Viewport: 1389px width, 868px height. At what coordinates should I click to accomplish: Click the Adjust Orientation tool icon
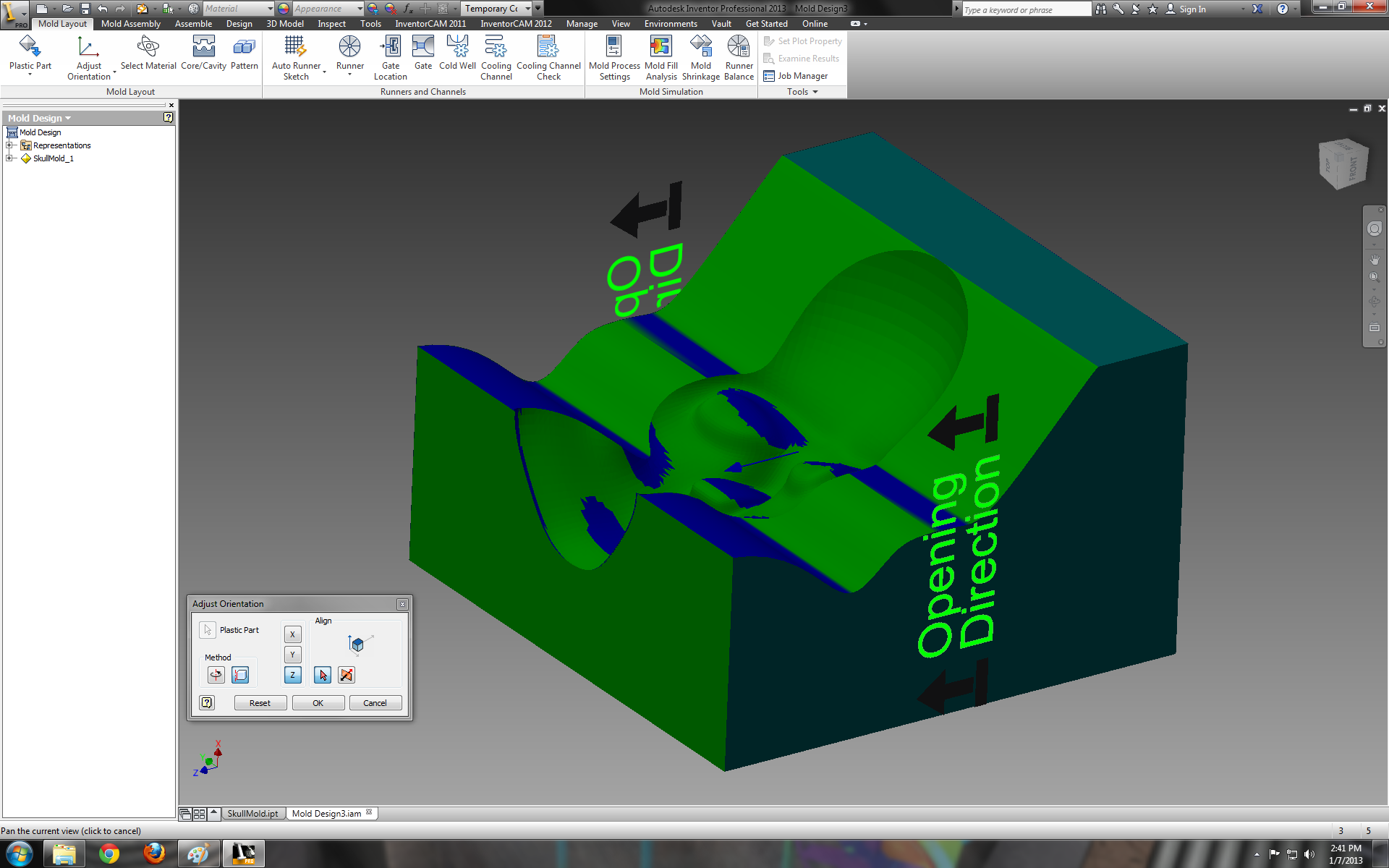pos(88,47)
